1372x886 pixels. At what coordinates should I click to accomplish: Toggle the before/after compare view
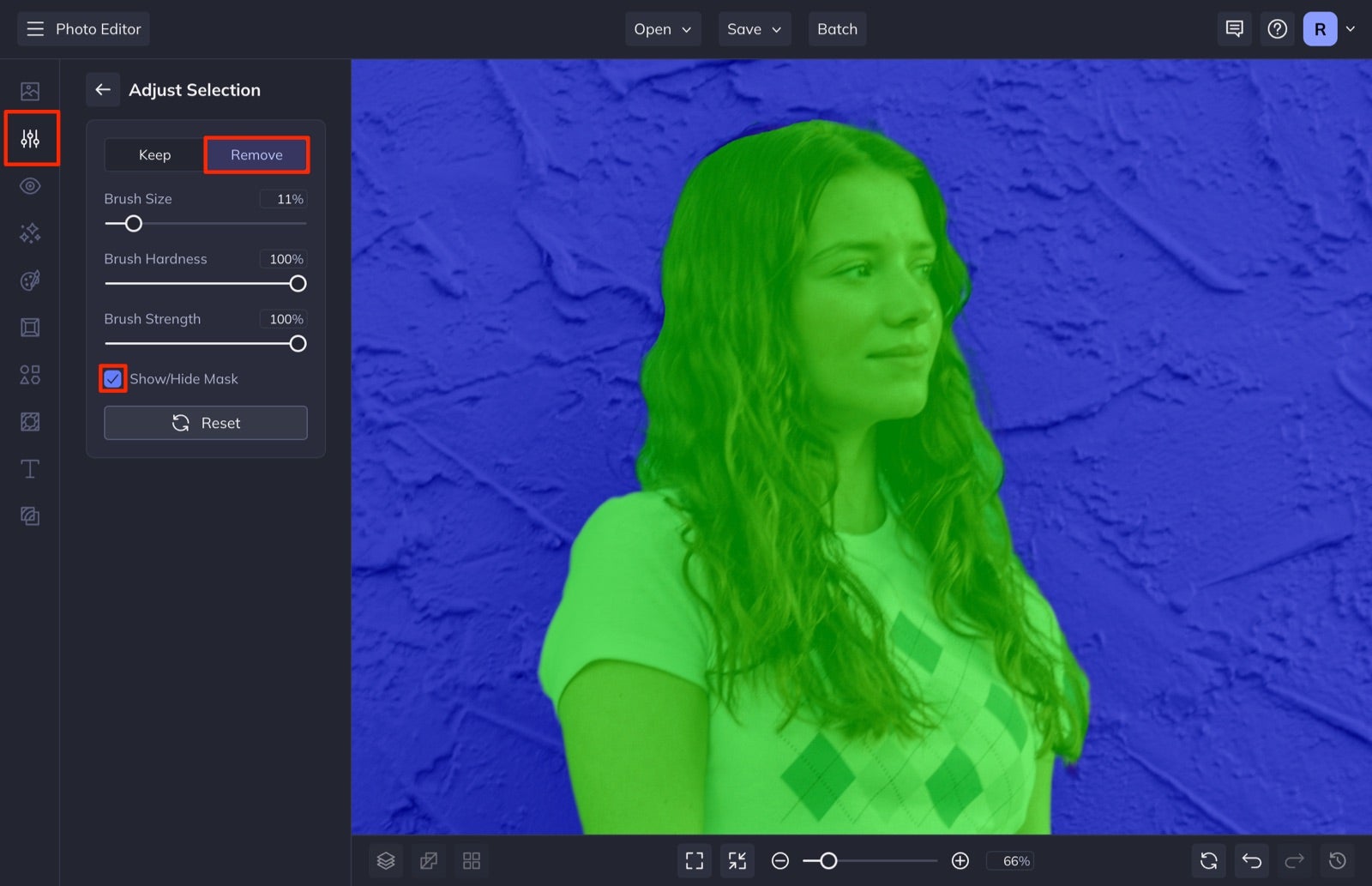click(x=428, y=860)
